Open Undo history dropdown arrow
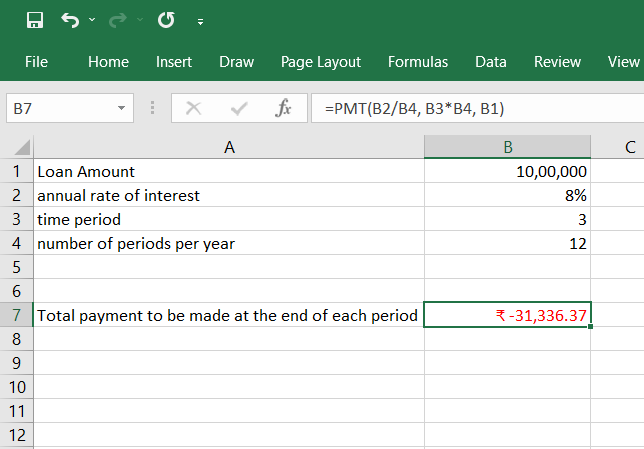 (92, 21)
